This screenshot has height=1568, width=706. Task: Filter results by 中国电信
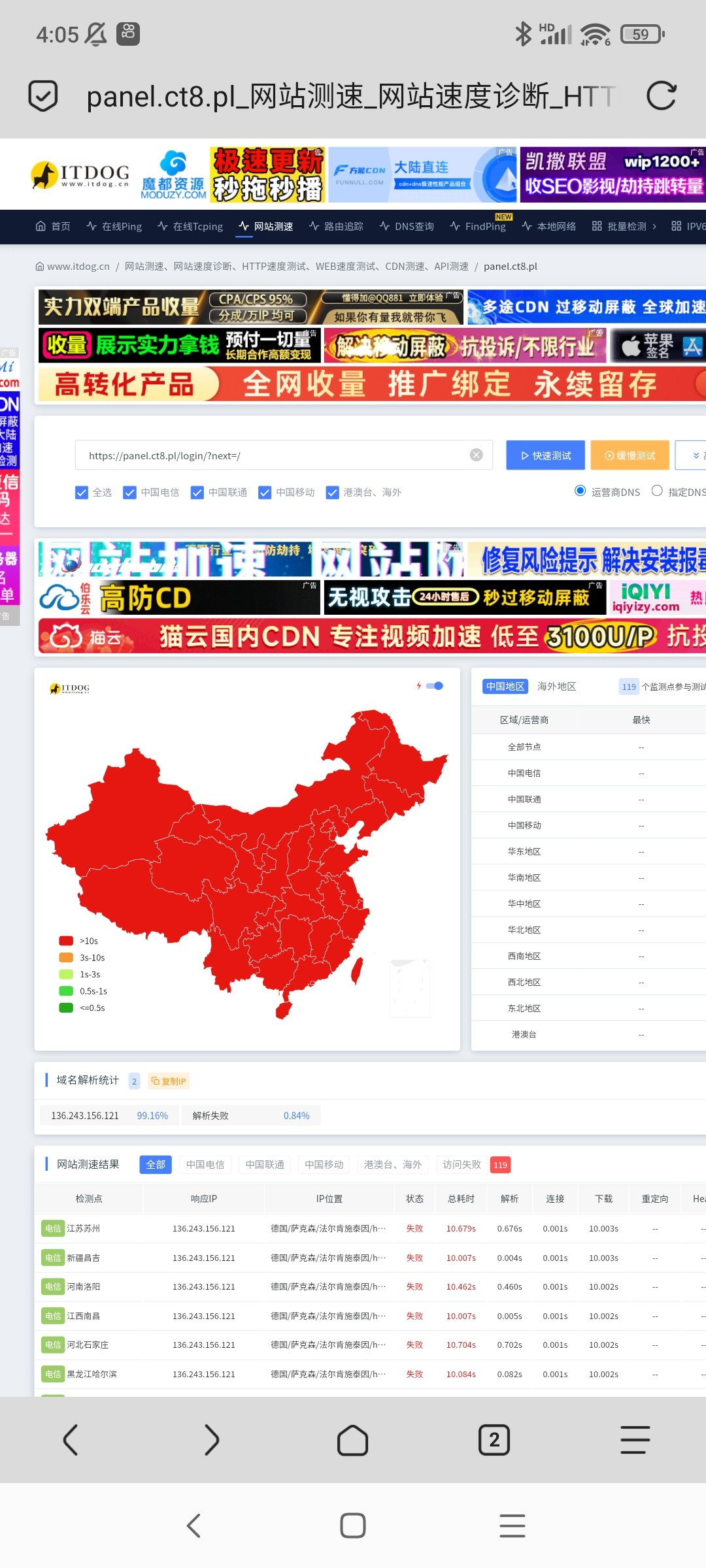[x=205, y=1164]
